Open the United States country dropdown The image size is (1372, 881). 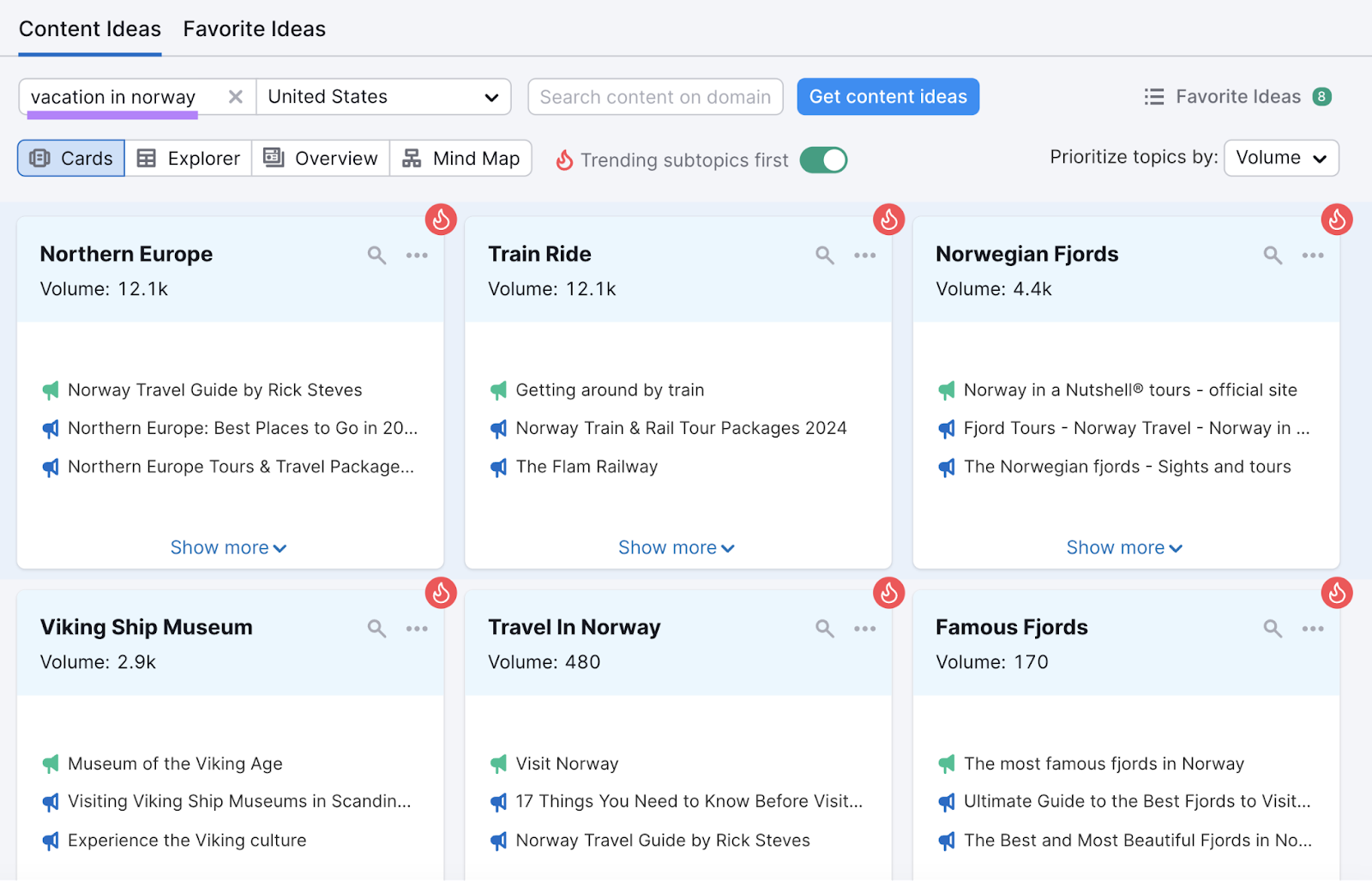[383, 96]
